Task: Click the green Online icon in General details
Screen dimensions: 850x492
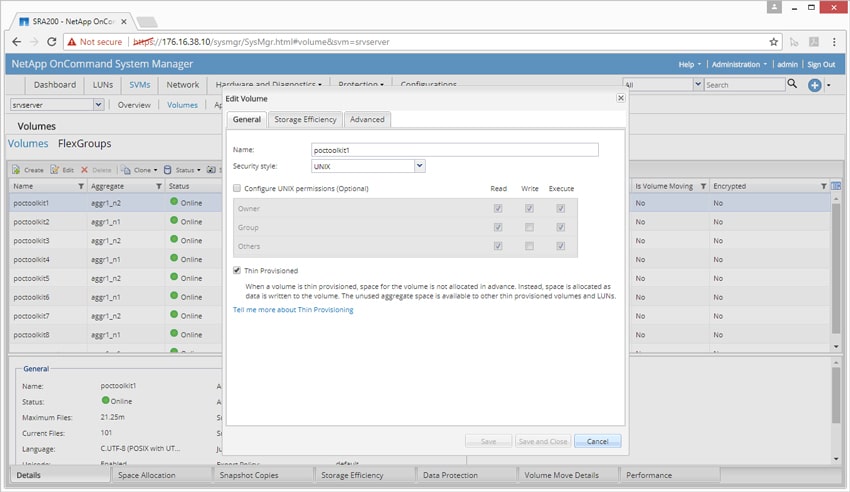Action: tap(106, 400)
